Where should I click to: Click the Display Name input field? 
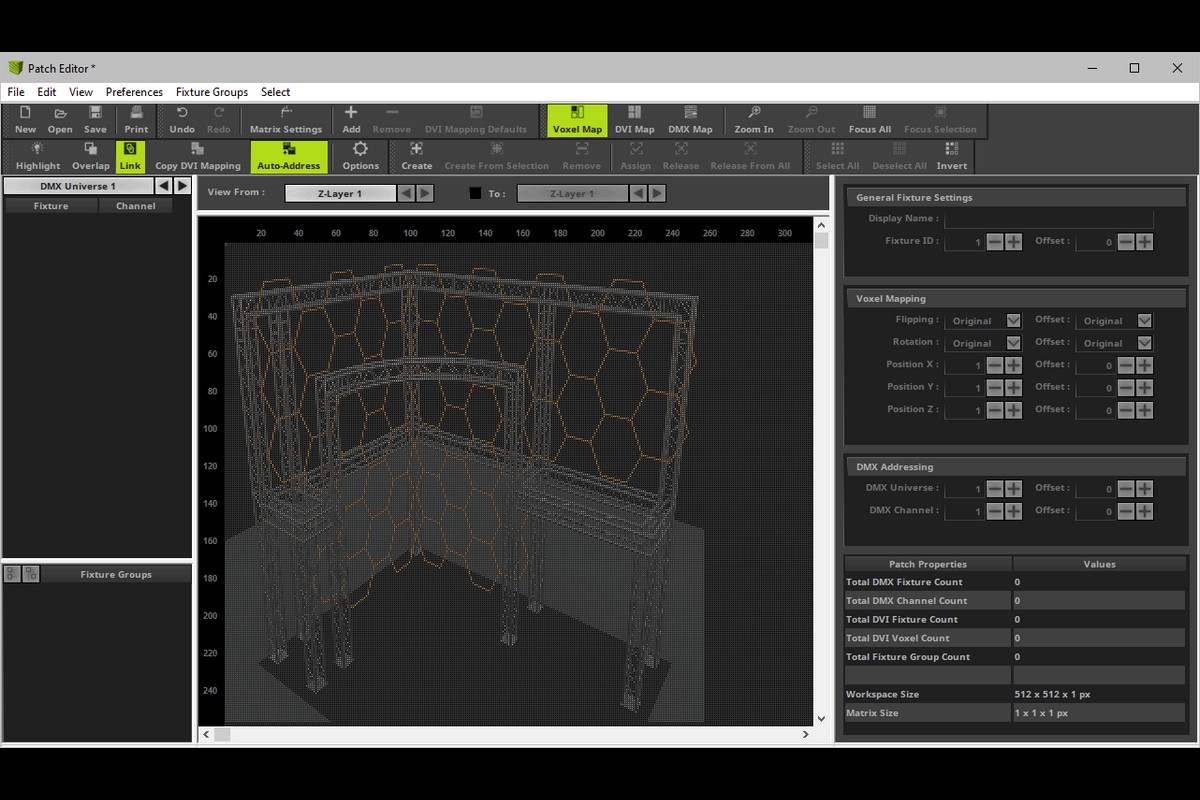1048,219
